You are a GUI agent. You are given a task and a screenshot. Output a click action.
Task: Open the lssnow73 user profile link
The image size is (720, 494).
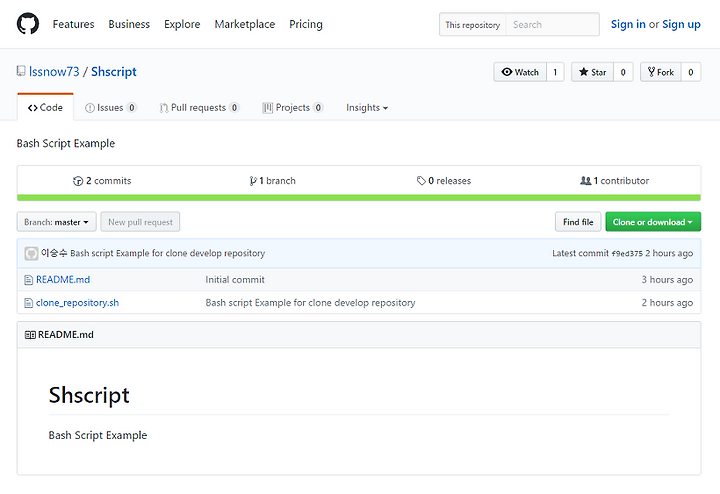tap(54, 72)
